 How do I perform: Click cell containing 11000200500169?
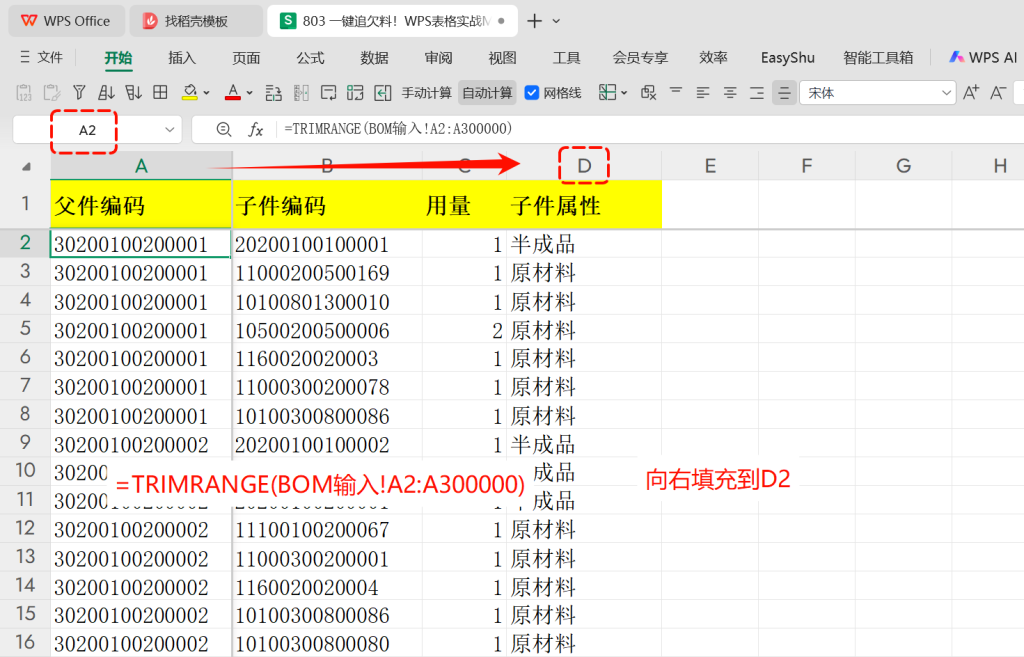pyautogui.click(x=327, y=273)
